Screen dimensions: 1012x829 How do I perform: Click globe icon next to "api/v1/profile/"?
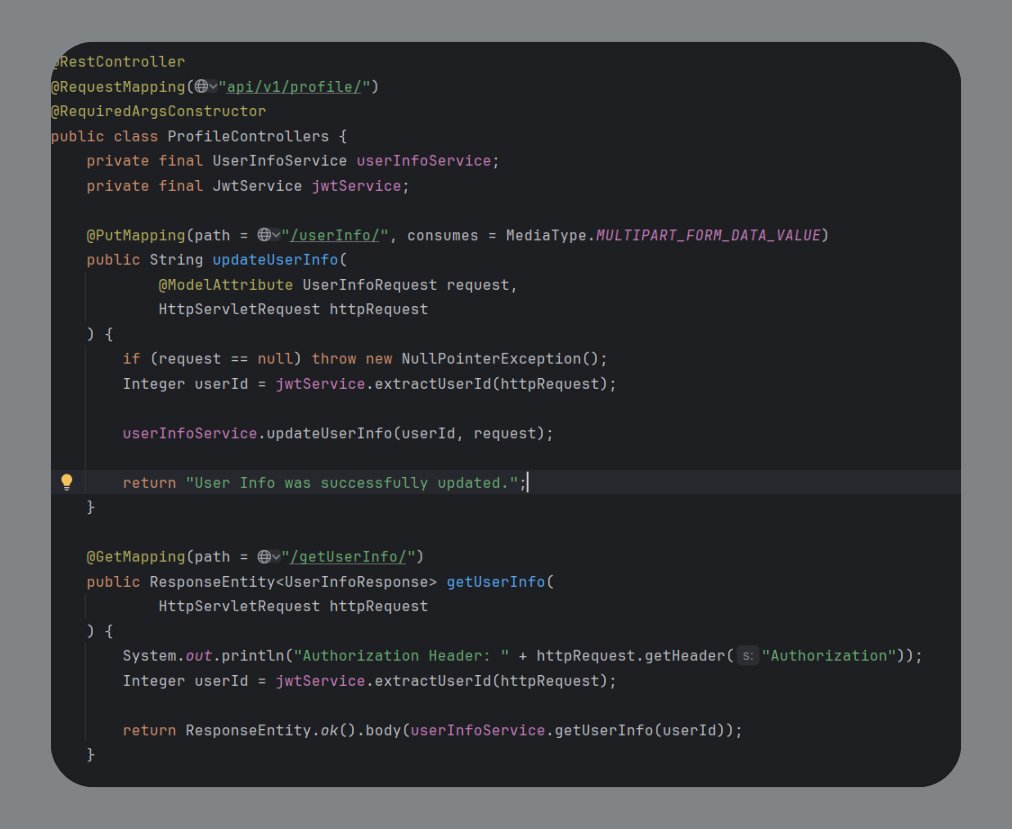click(201, 86)
